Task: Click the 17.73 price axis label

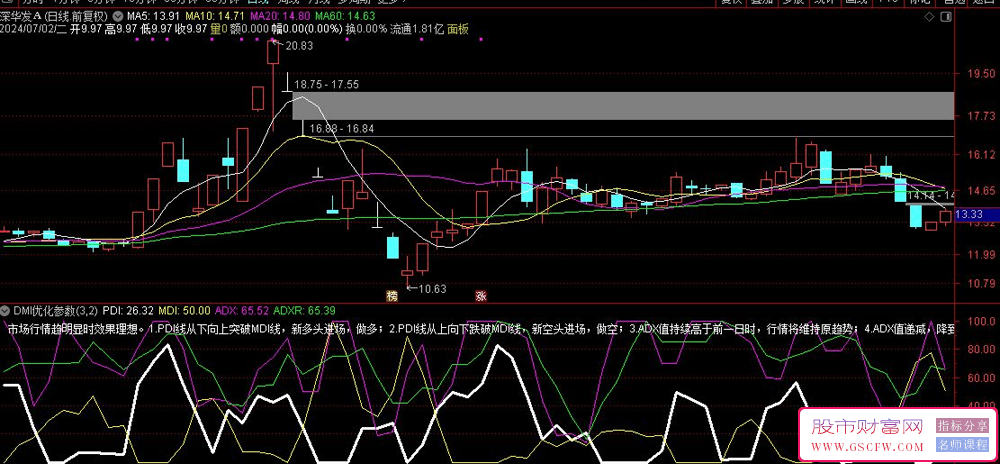Action: click(x=982, y=115)
